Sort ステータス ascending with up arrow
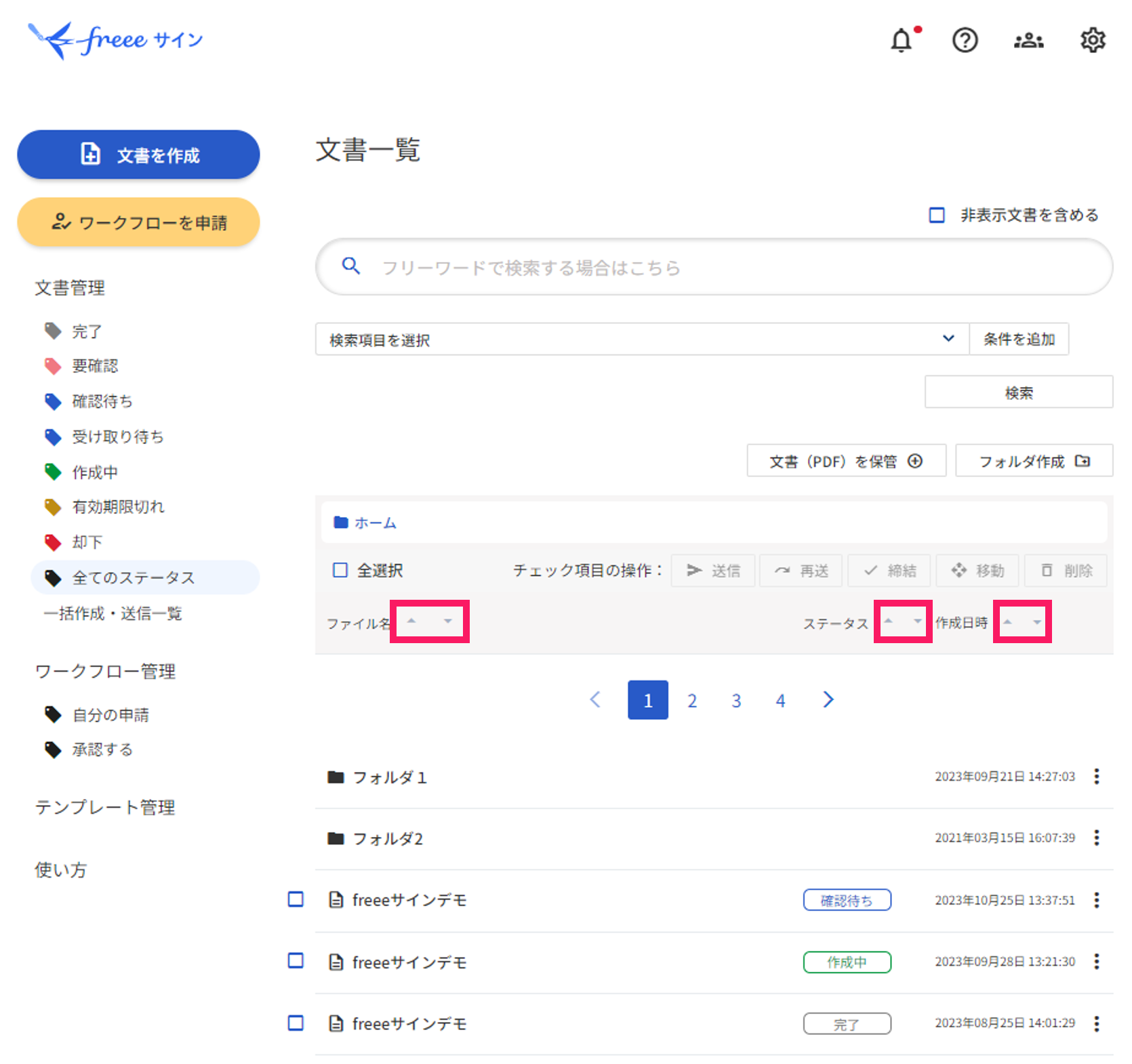 click(x=888, y=621)
